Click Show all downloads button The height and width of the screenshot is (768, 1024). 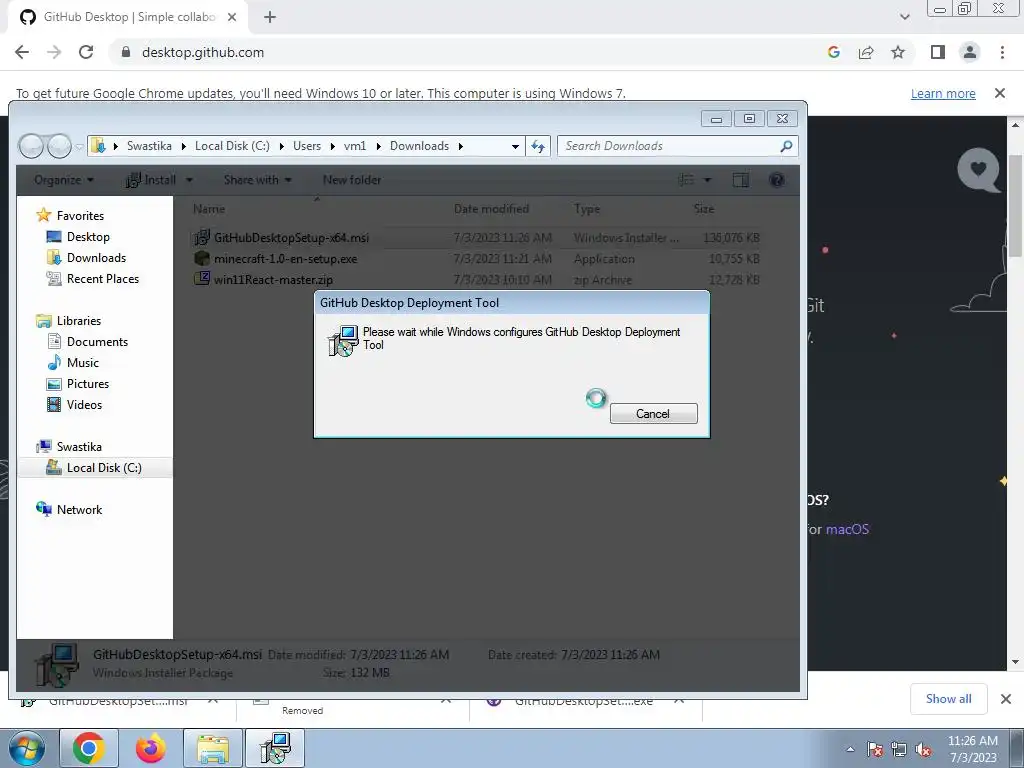[x=948, y=699]
